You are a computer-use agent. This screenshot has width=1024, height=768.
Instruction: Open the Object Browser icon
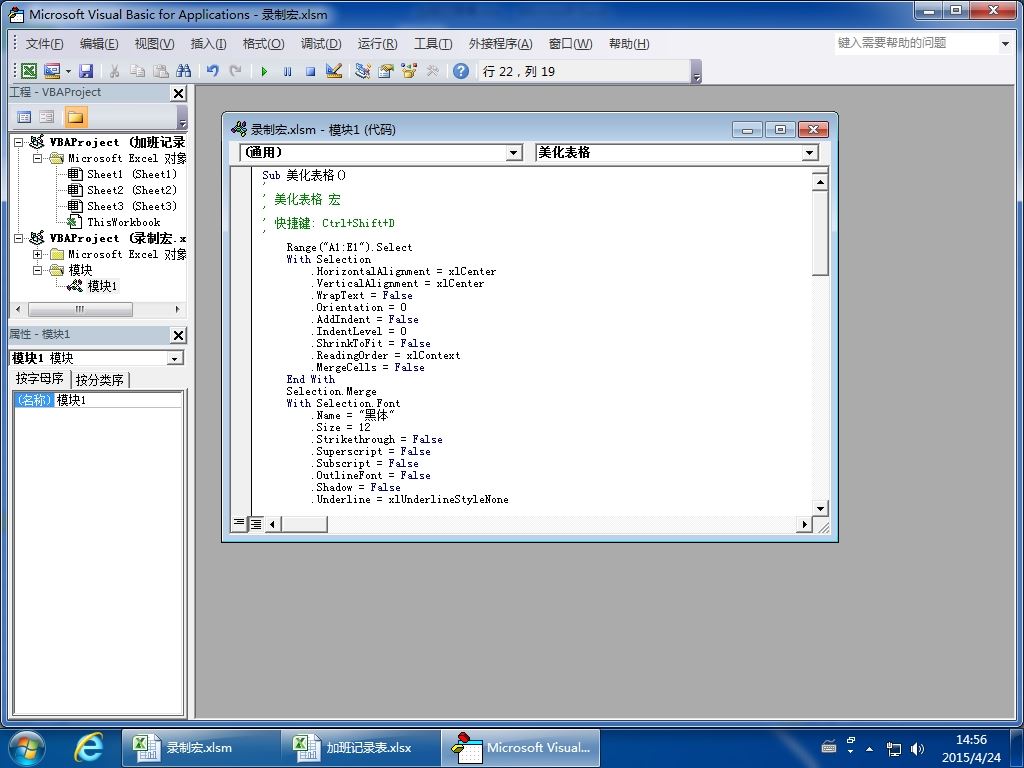(409, 71)
